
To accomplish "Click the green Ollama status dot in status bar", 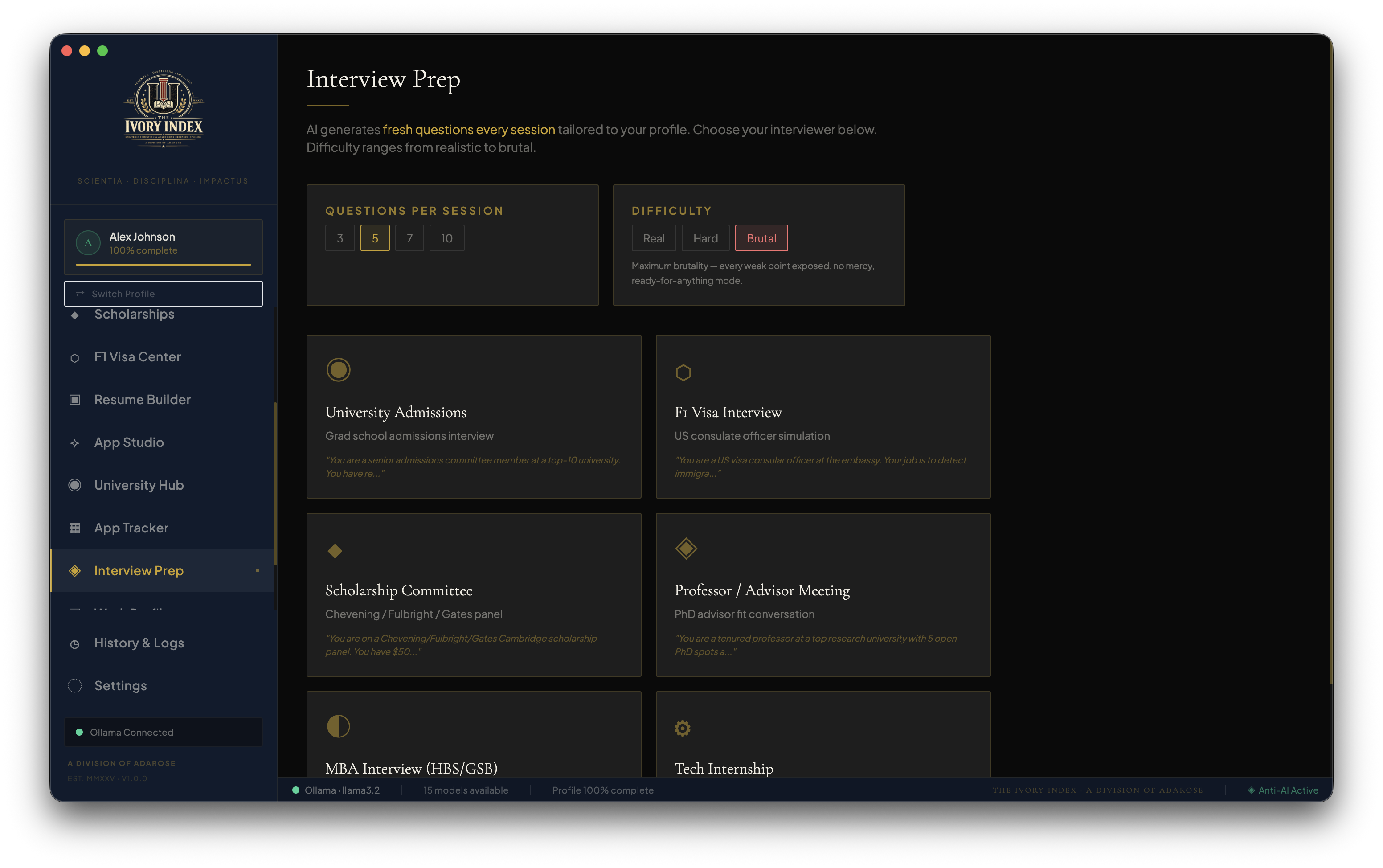I will tap(295, 790).
